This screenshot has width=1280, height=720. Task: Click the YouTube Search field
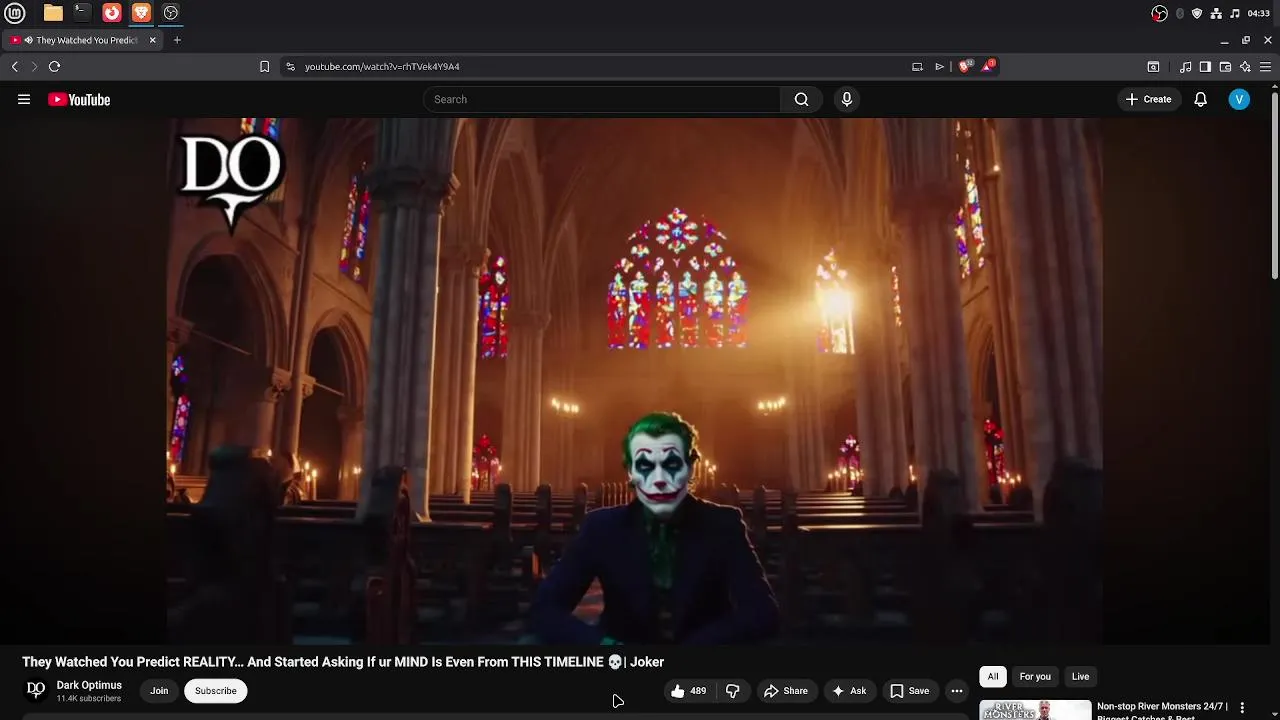pos(602,99)
